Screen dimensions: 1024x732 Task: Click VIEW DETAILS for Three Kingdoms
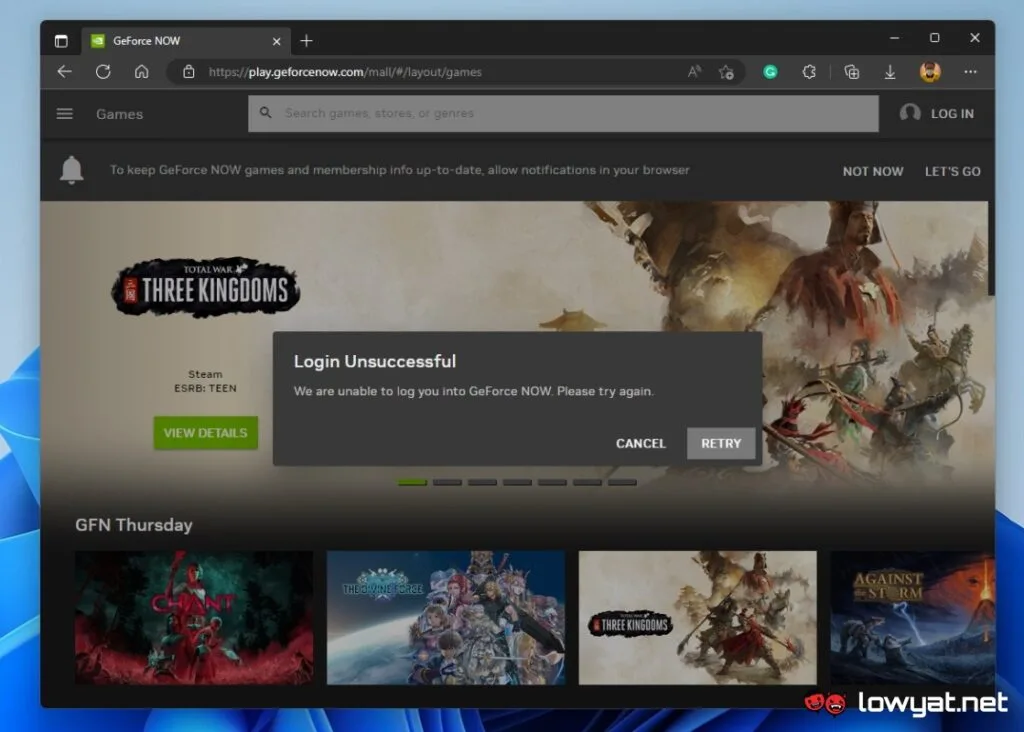pyautogui.click(x=206, y=433)
